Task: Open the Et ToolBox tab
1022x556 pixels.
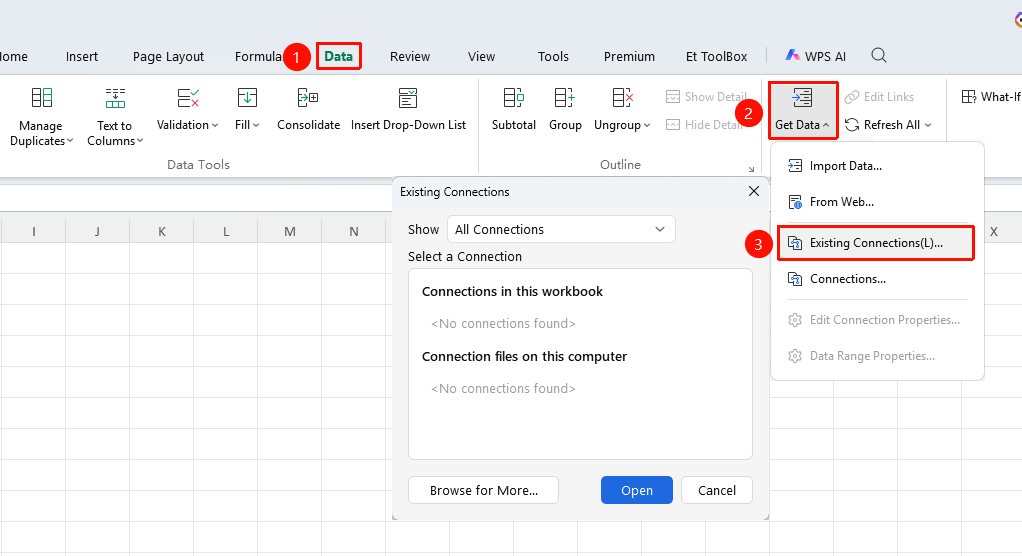Action: coord(716,57)
